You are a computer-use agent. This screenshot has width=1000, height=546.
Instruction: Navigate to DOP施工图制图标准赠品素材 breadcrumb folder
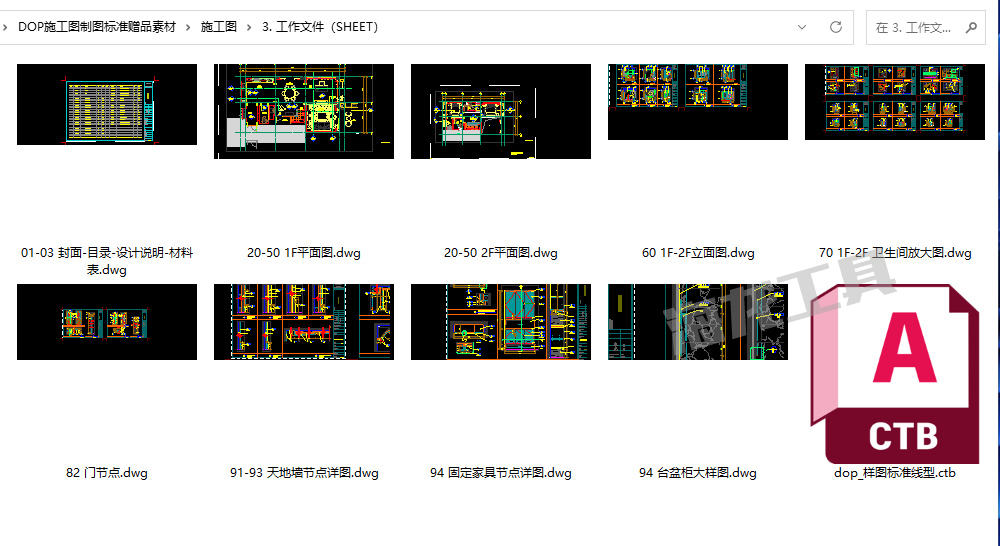(97, 27)
